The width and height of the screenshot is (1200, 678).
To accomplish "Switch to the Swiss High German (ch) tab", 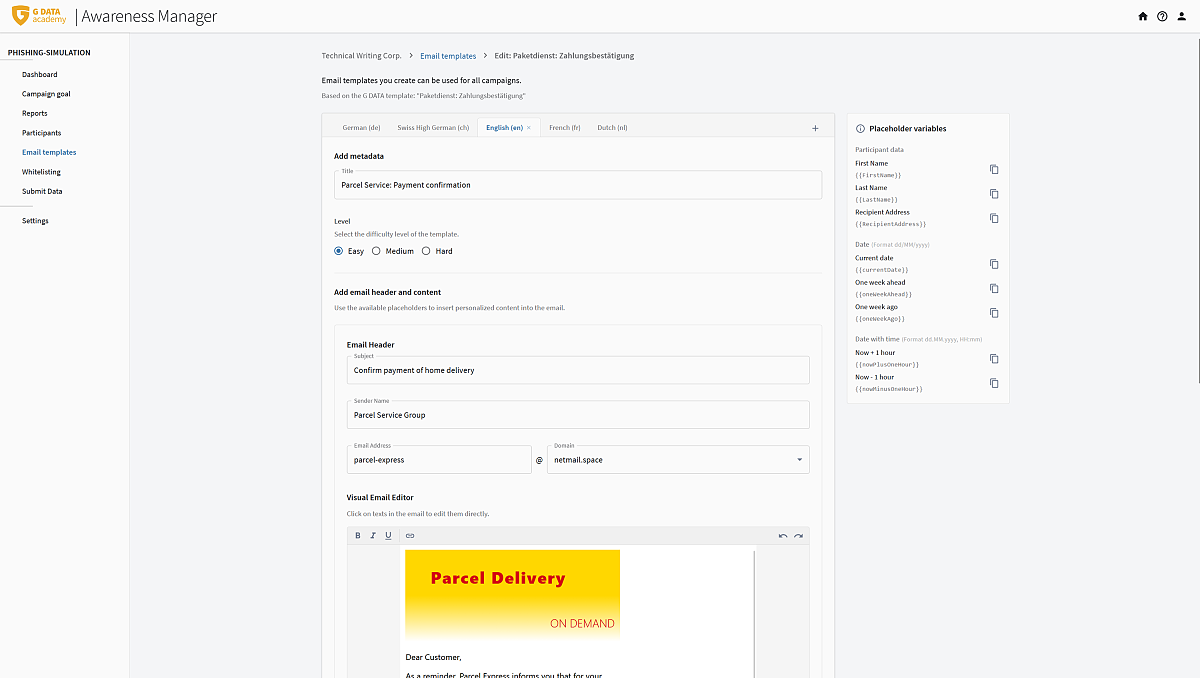I will point(433,128).
